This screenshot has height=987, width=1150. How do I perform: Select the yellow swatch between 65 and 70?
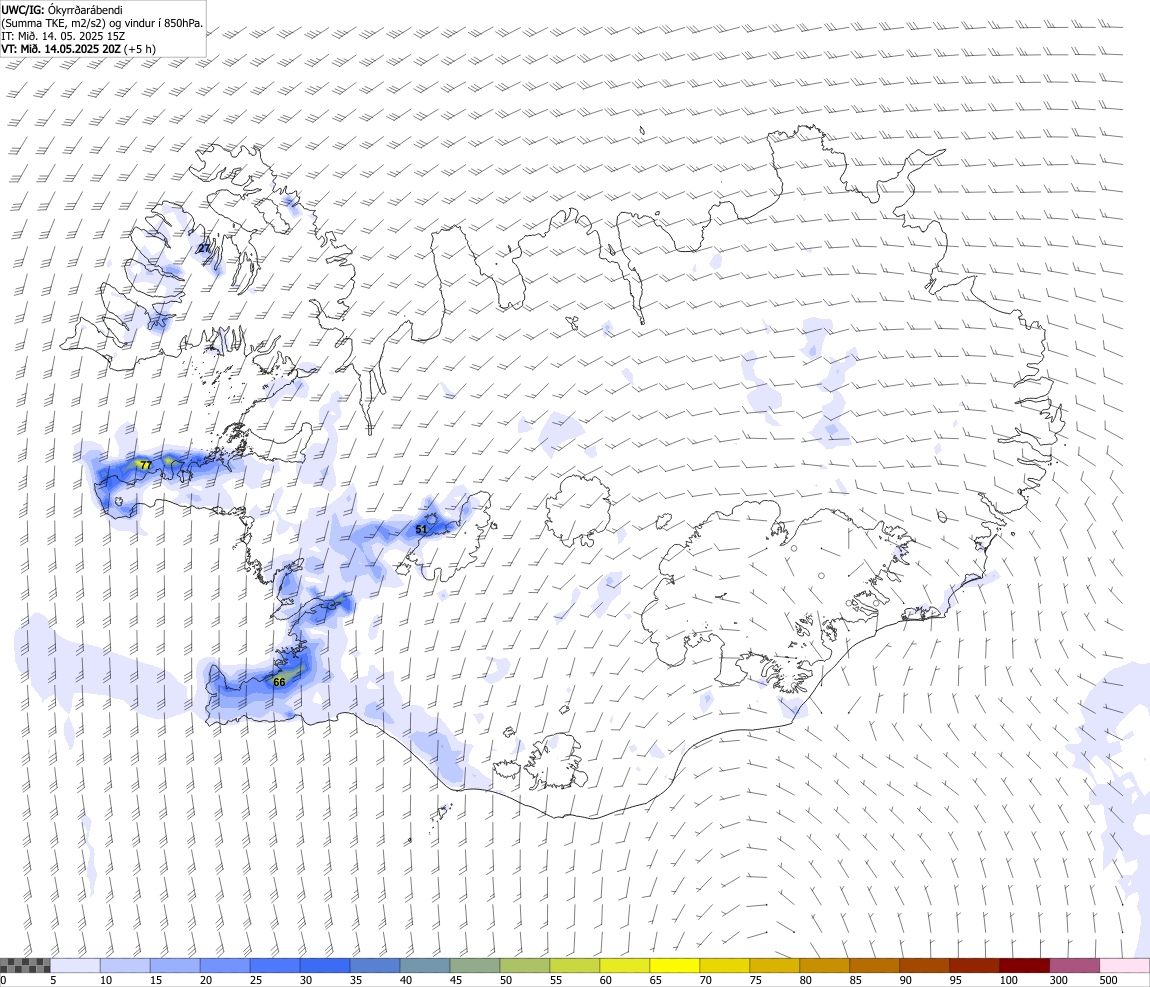point(675,966)
